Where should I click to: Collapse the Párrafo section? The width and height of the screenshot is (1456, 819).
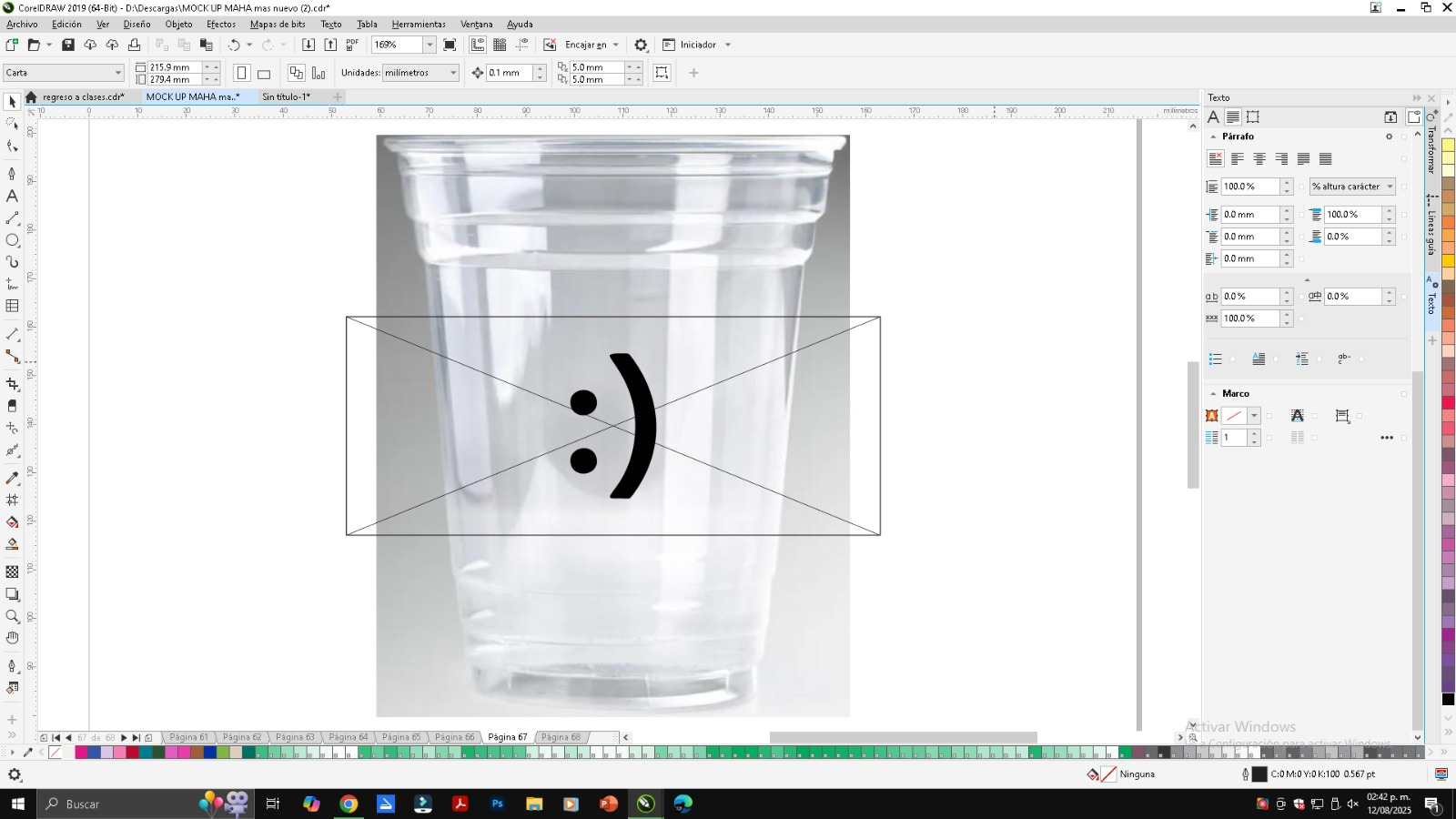1213,136
